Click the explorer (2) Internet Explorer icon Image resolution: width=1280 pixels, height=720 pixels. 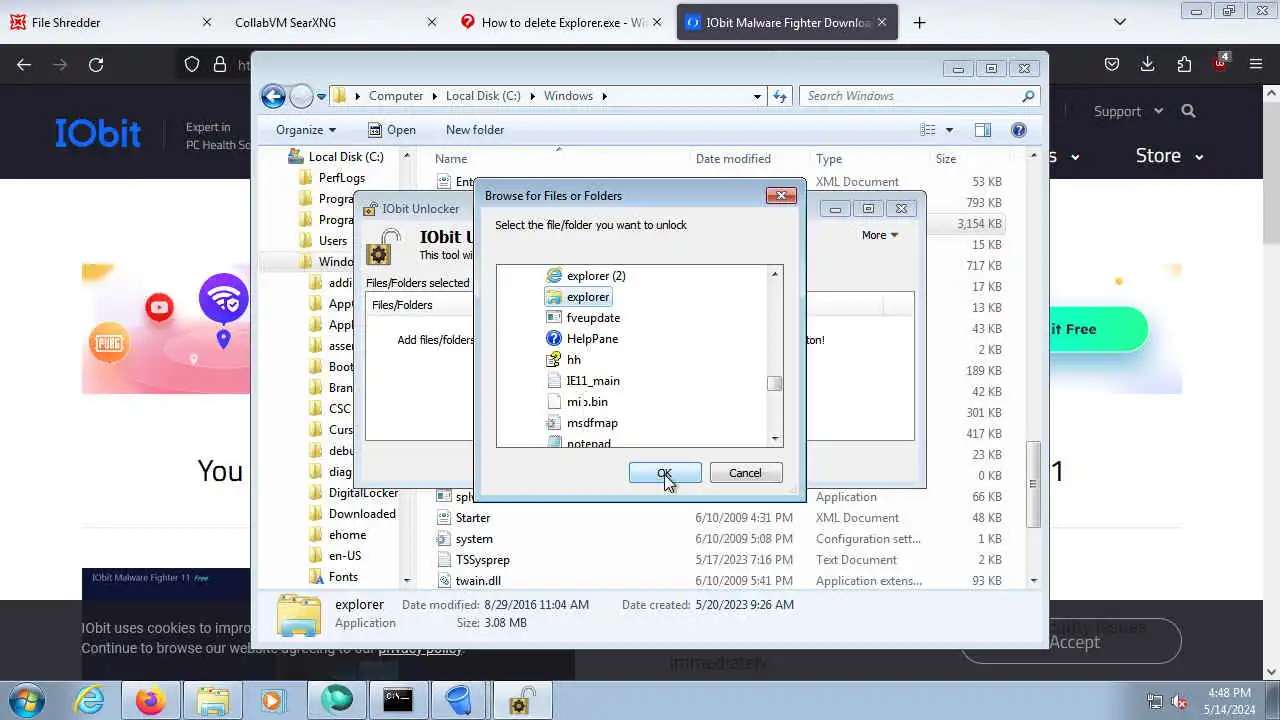click(554, 276)
